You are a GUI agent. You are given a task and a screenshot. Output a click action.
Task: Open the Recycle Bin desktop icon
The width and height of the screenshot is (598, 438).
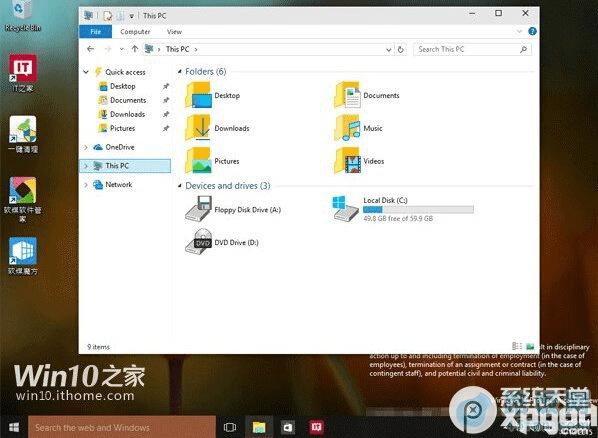tap(23, 15)
